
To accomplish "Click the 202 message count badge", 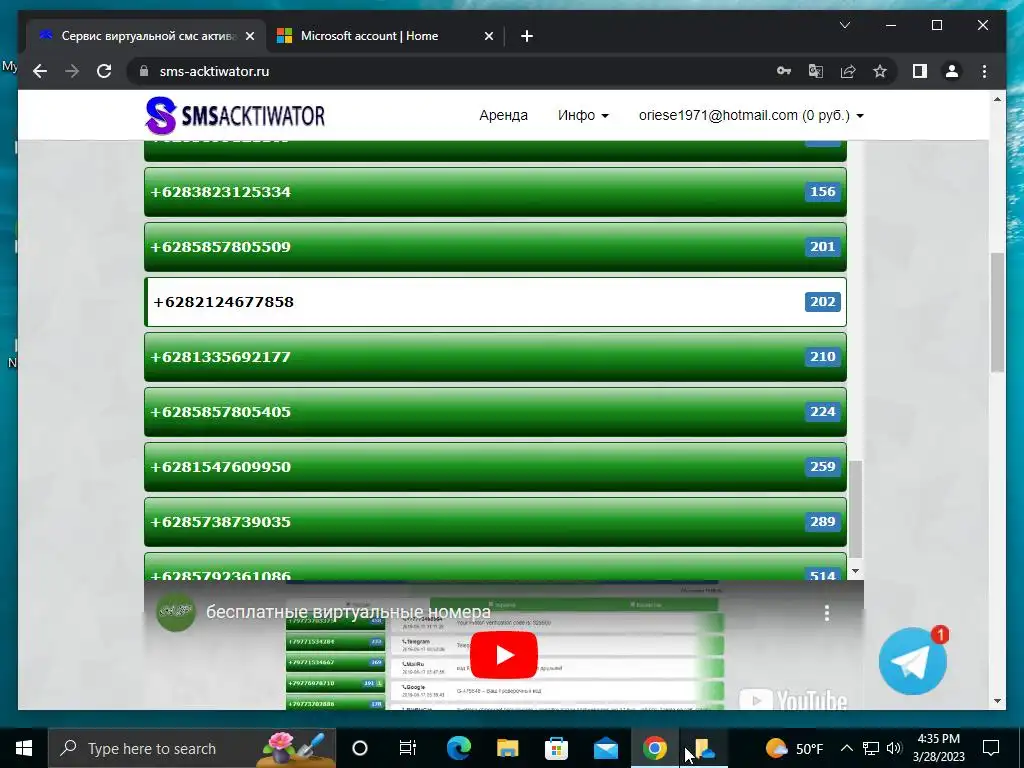I will click(x=823, y=302).
